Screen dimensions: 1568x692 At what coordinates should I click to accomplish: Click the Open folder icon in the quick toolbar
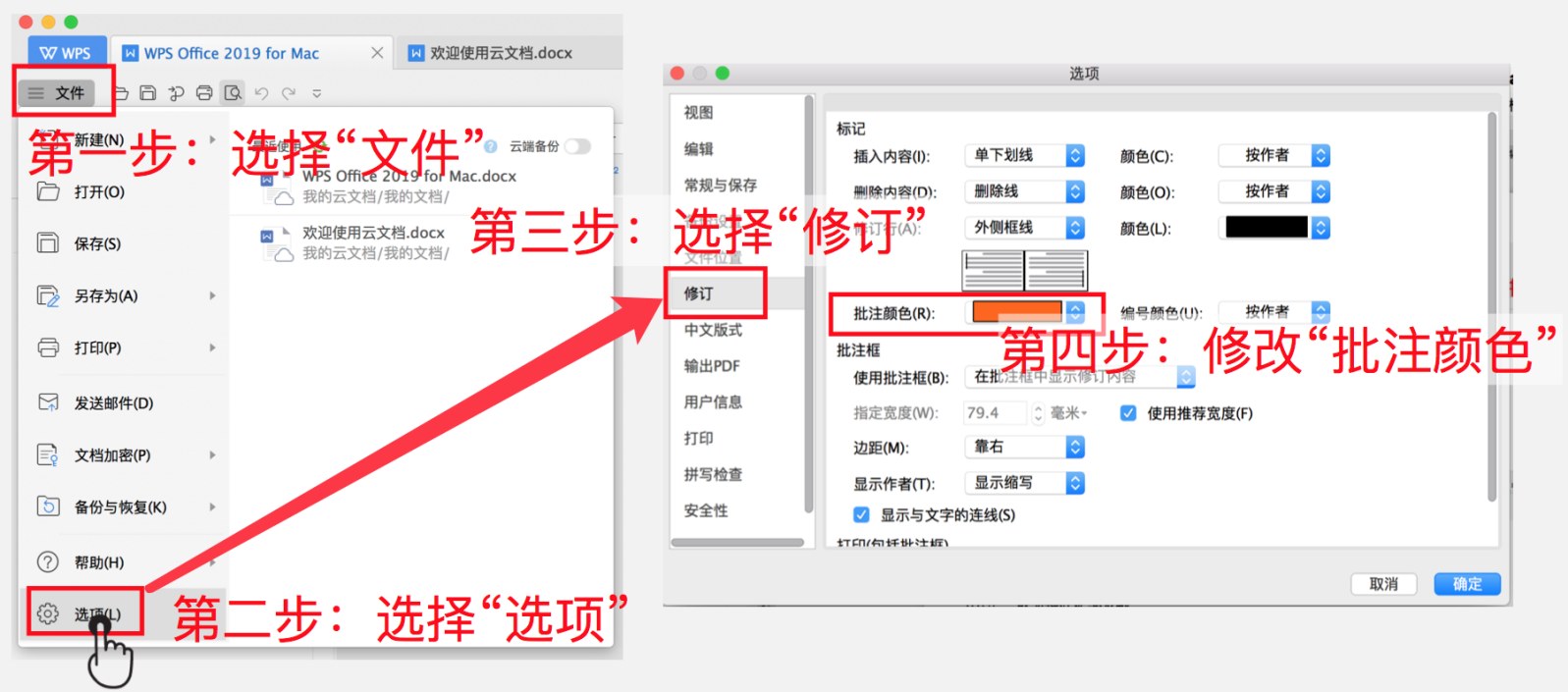tap(121, 93)
